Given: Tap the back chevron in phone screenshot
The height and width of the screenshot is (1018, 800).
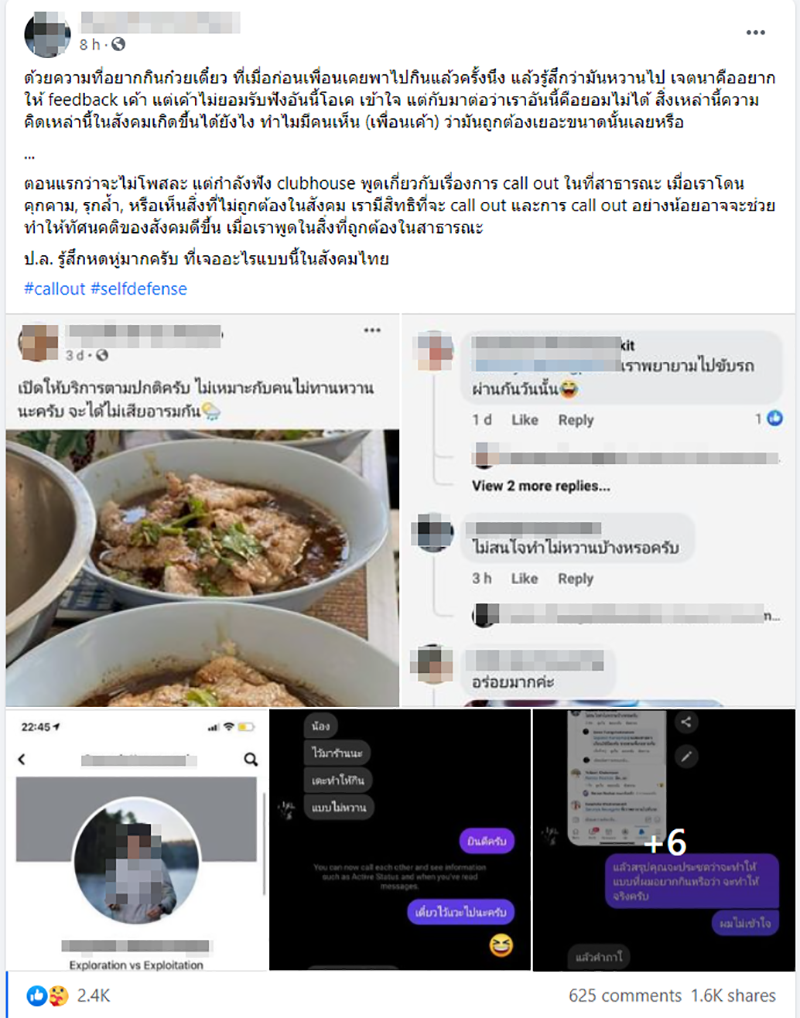Looking at the screenshot, I should tap(21, 759).
